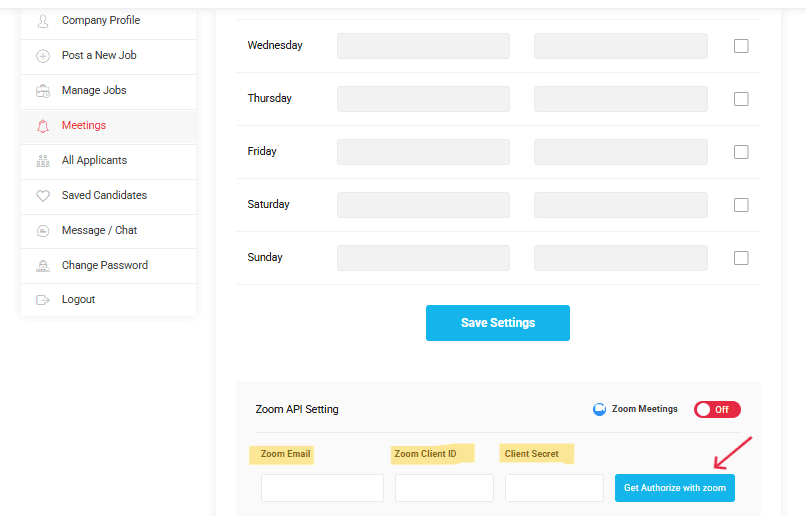Click the Change Password lock icon
Image resolution: width=806 pixels, height=516 pixels.
coord(43,266)
